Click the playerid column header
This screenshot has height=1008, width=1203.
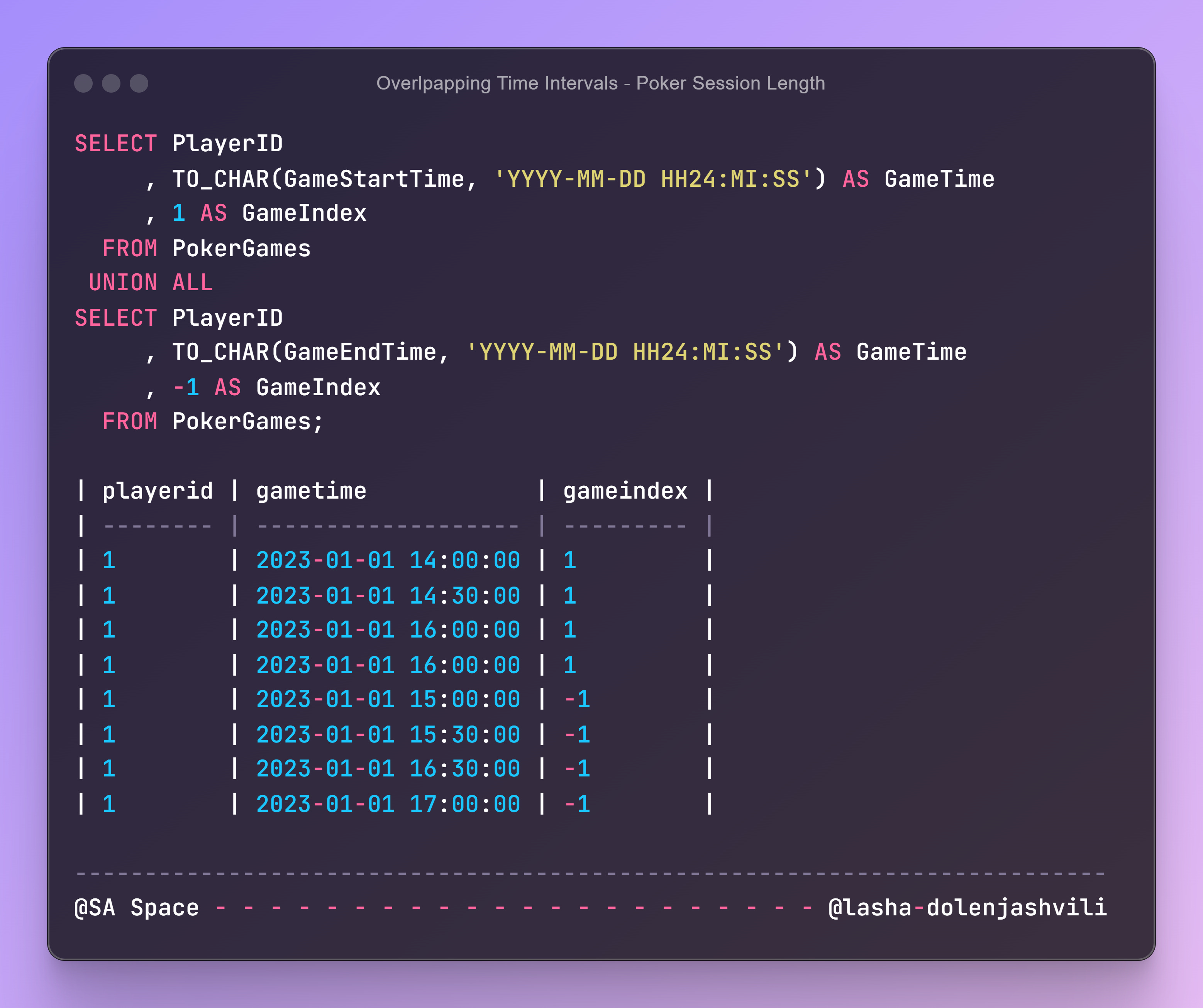click(158, 491)
